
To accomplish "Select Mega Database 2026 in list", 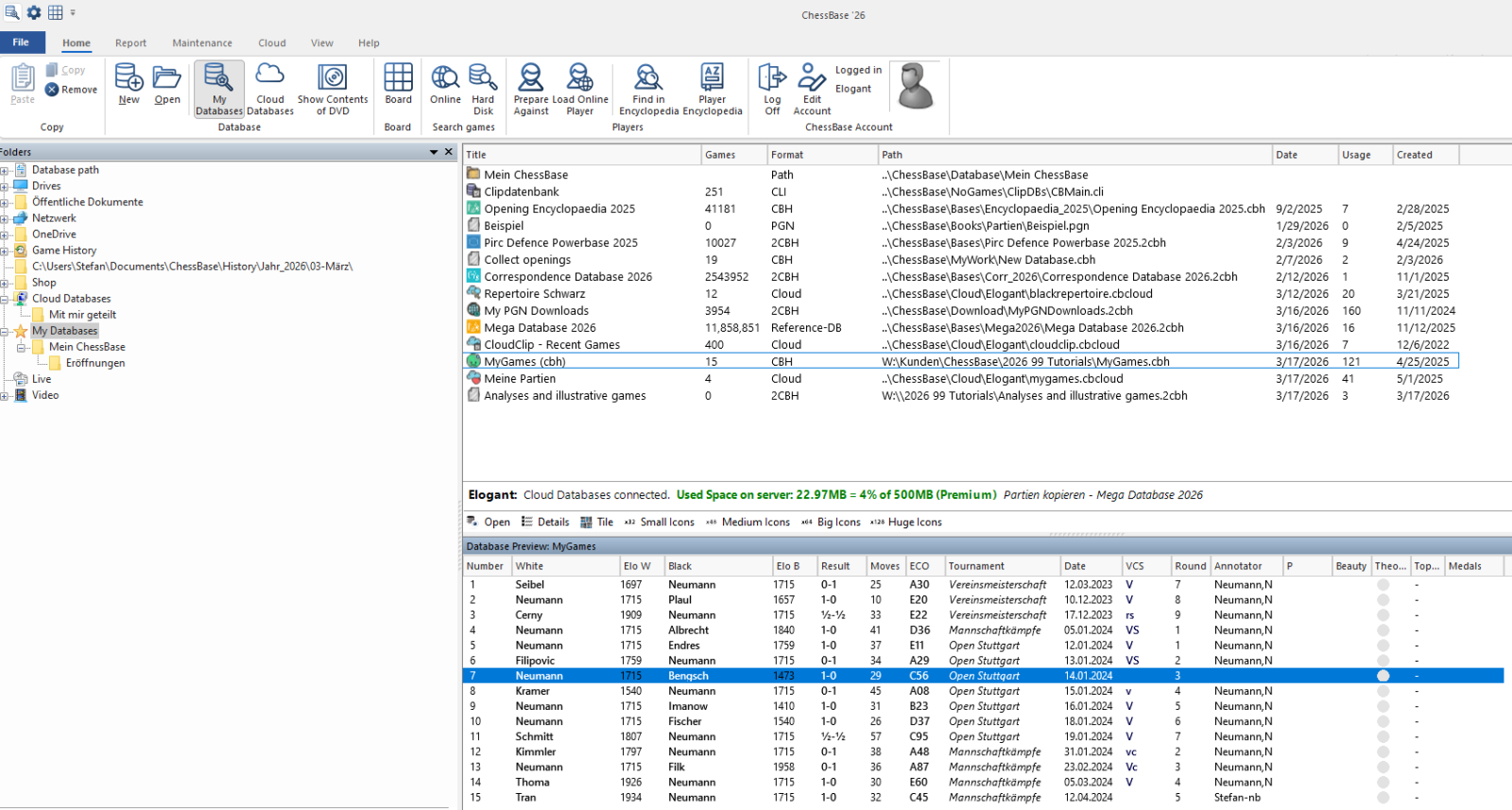I will (540, 328).
